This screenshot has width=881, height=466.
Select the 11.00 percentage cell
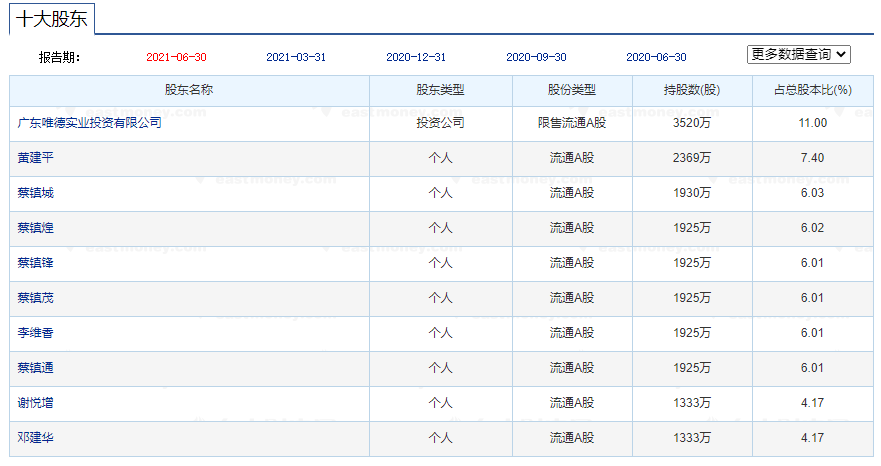click(x=812, y=123)
